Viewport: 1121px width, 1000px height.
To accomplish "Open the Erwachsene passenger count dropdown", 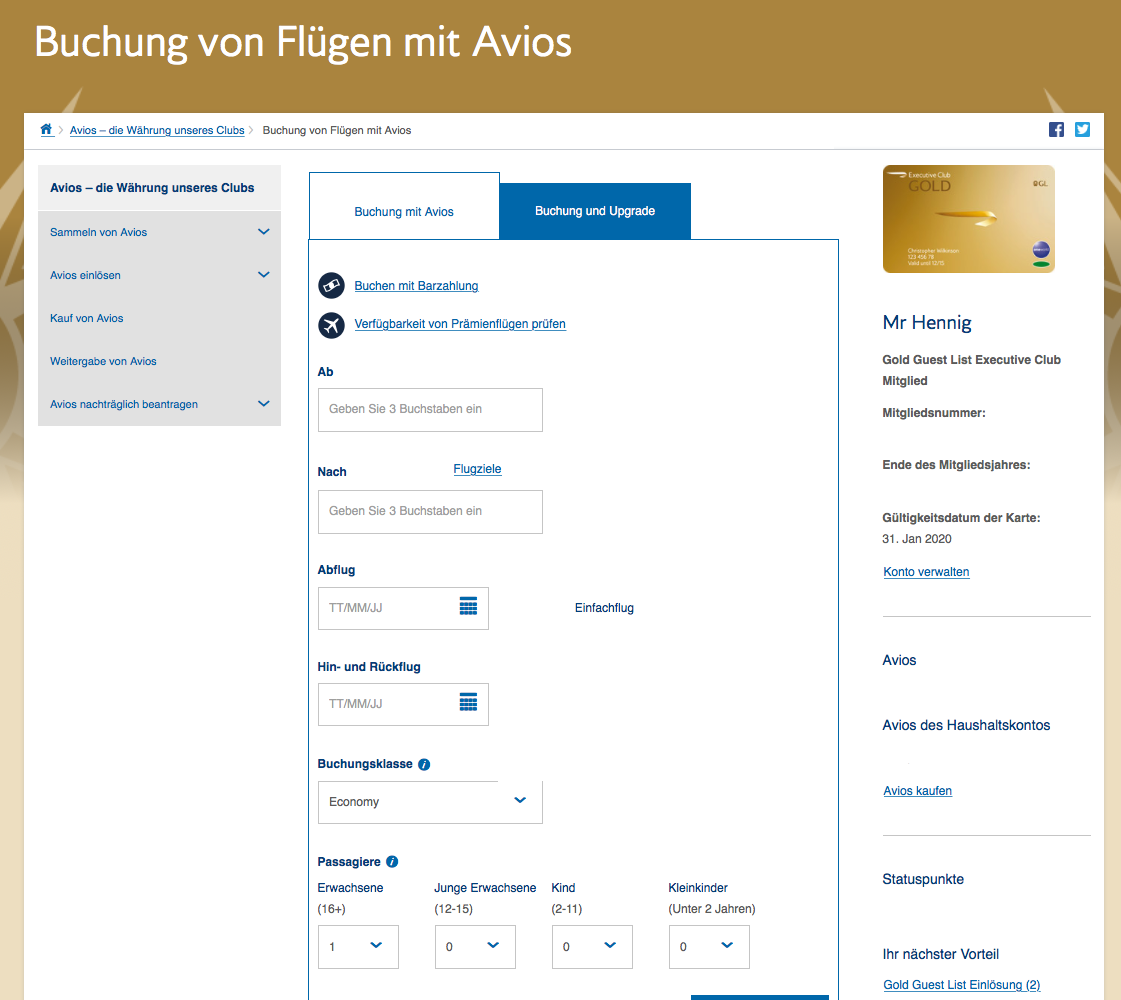I will (358, 946).
